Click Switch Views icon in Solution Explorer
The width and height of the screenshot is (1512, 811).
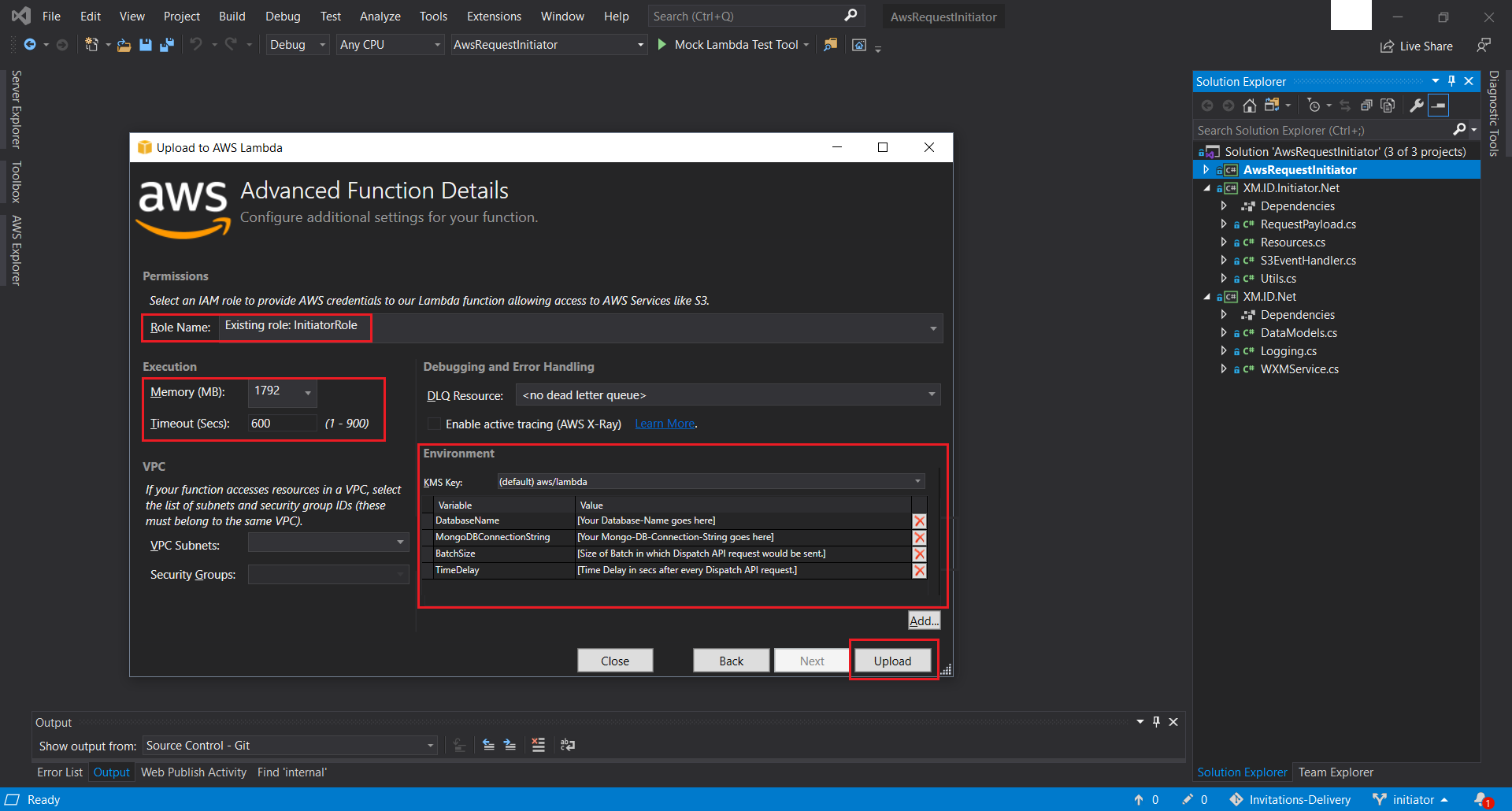(1272, 106)
